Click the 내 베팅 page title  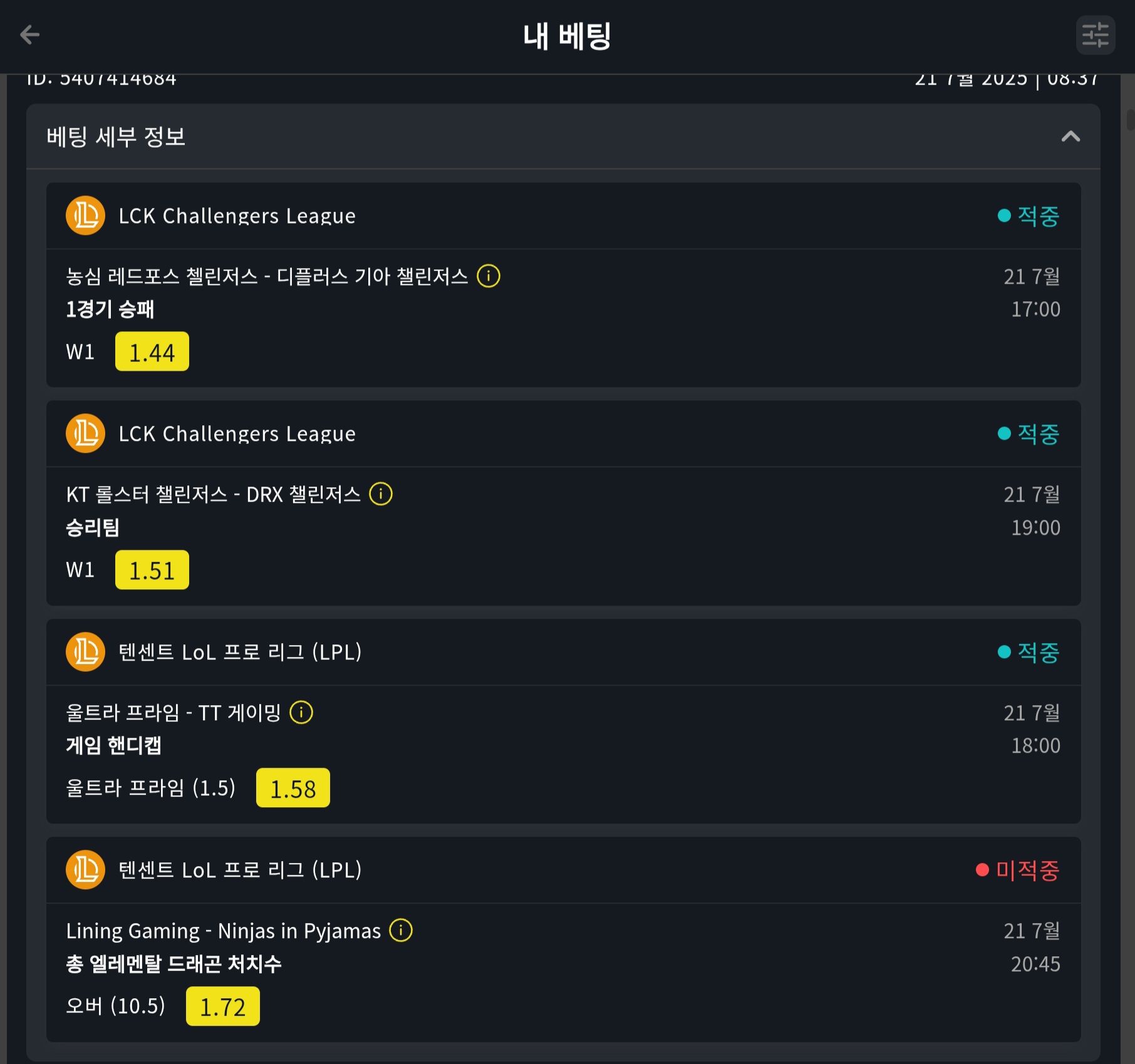[567, 36]
